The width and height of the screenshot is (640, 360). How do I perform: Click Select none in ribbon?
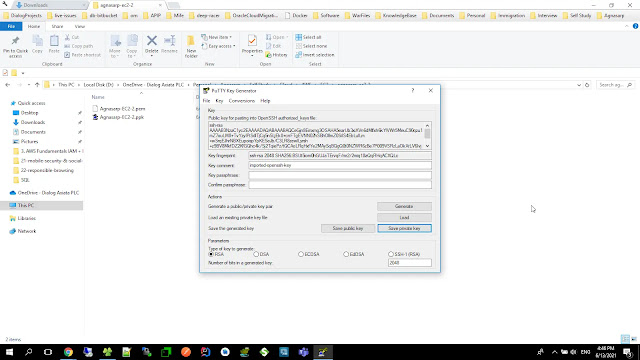311,46
